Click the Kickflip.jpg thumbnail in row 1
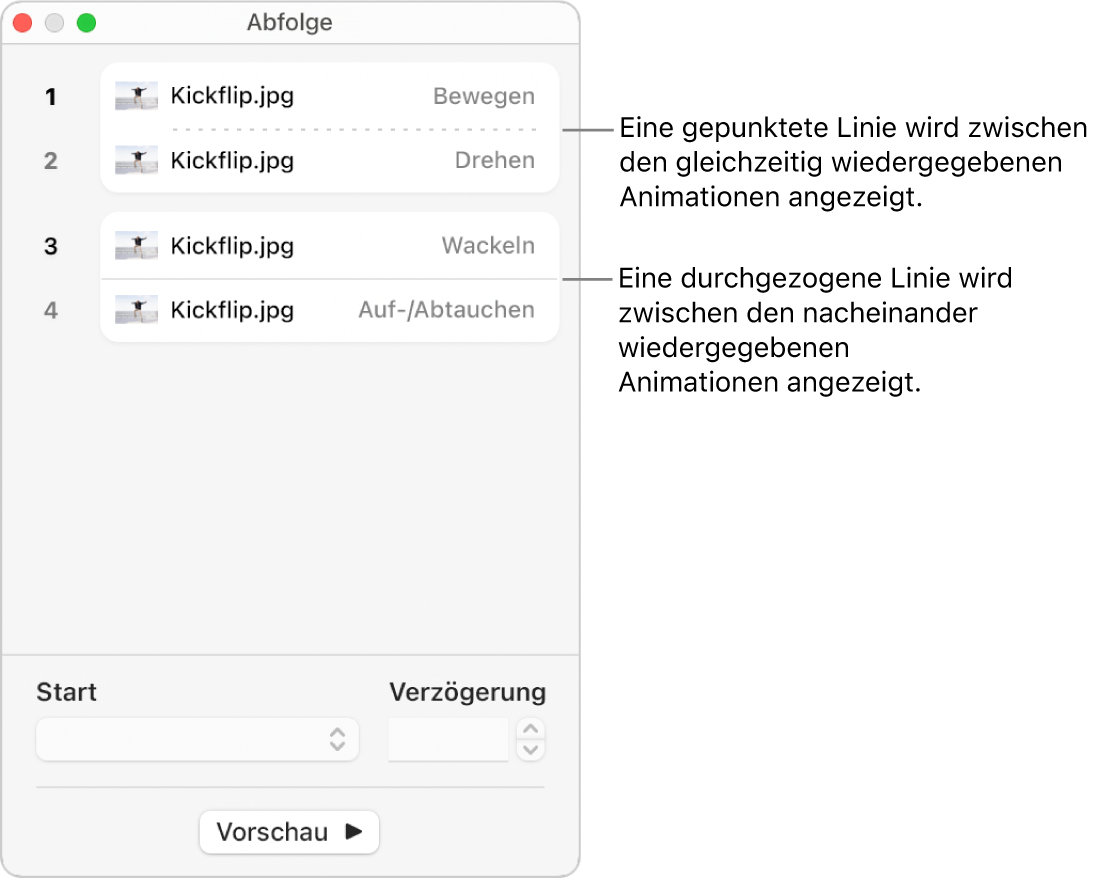This screenshot has height=878, width=1105. 136,96
